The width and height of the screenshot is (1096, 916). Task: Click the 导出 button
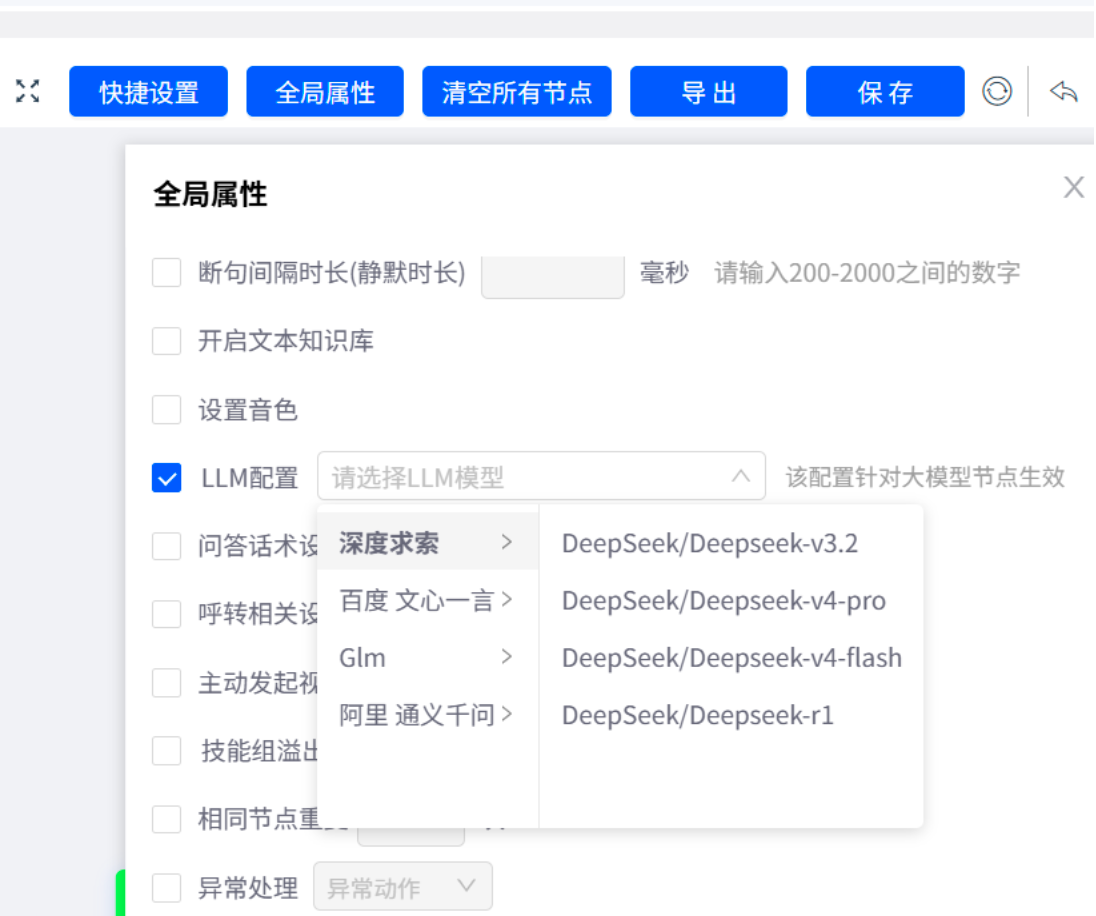pyautogui.click(x=709, y=92)
